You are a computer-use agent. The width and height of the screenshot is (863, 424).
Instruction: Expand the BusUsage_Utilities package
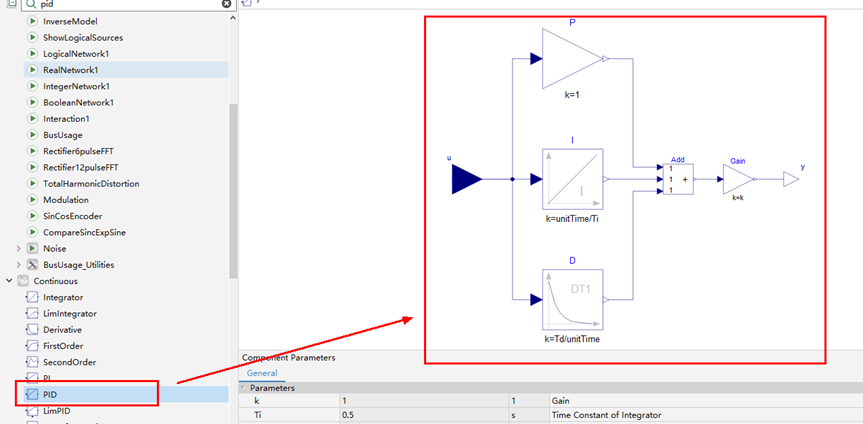[19, 265]
